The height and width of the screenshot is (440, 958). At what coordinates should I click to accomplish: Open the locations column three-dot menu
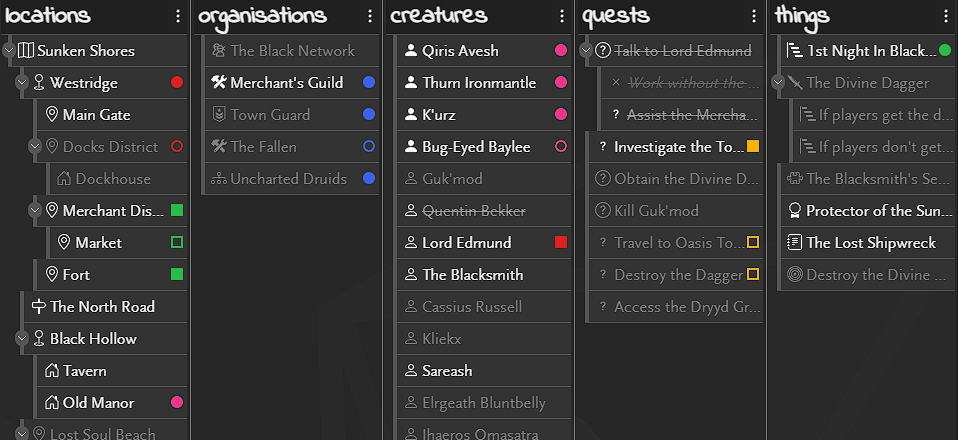[x=178, y=16]
